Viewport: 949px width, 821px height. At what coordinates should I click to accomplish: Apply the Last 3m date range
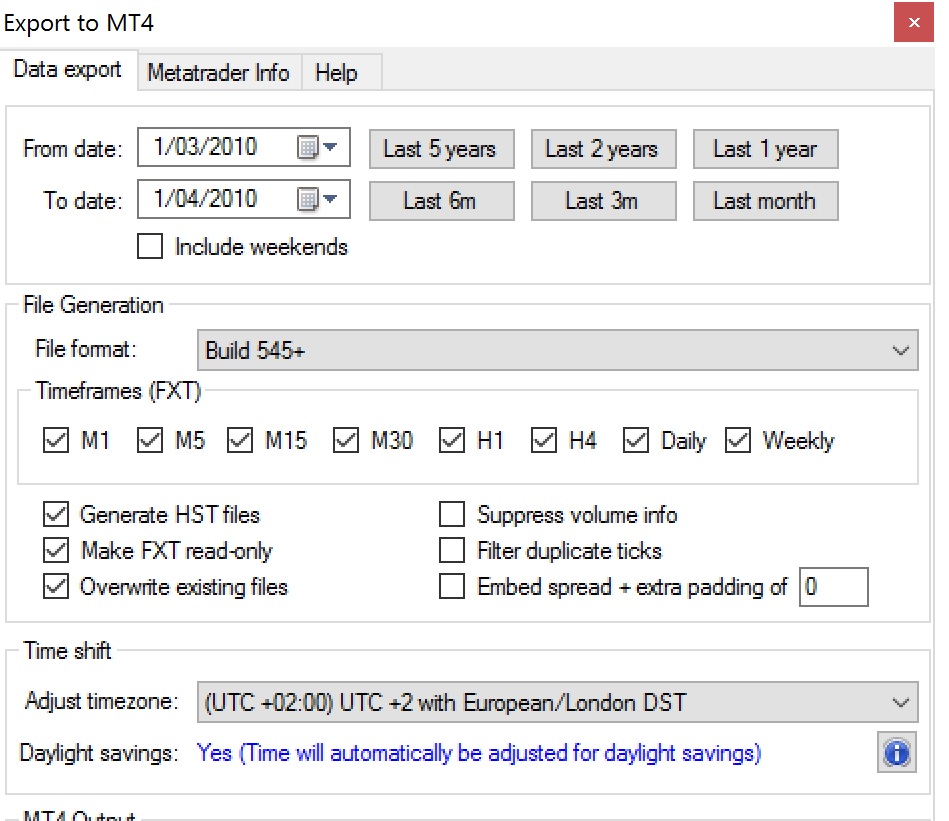[x=603, y=201]
